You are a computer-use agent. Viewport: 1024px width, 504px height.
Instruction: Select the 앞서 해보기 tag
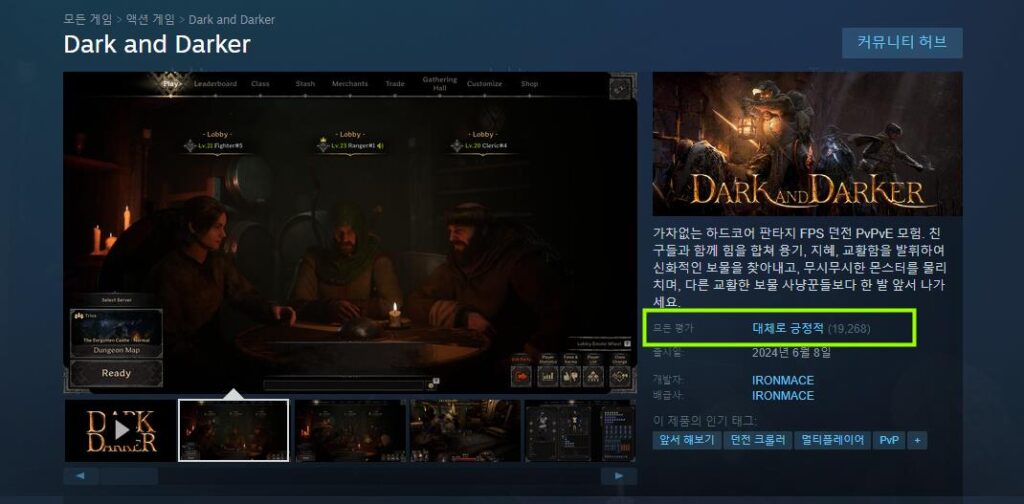pyautogui.click(x=686, y=440)
